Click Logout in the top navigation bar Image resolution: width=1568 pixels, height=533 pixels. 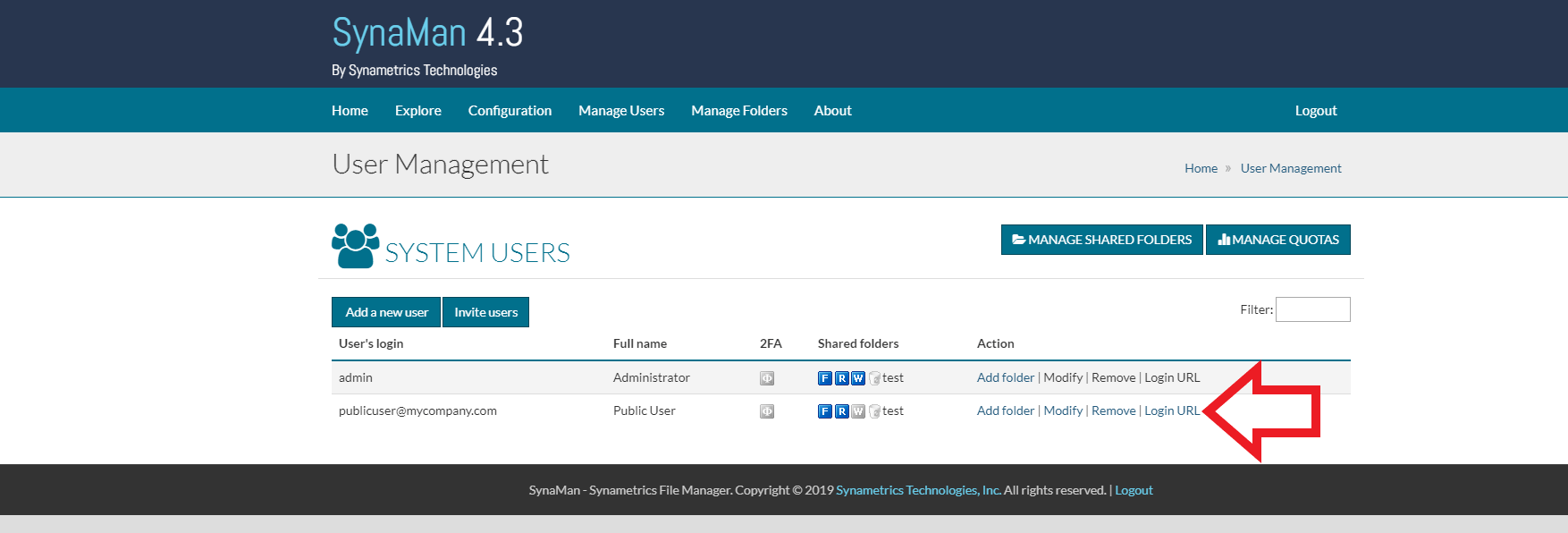pyautogui.click(x=1316, y=111)
